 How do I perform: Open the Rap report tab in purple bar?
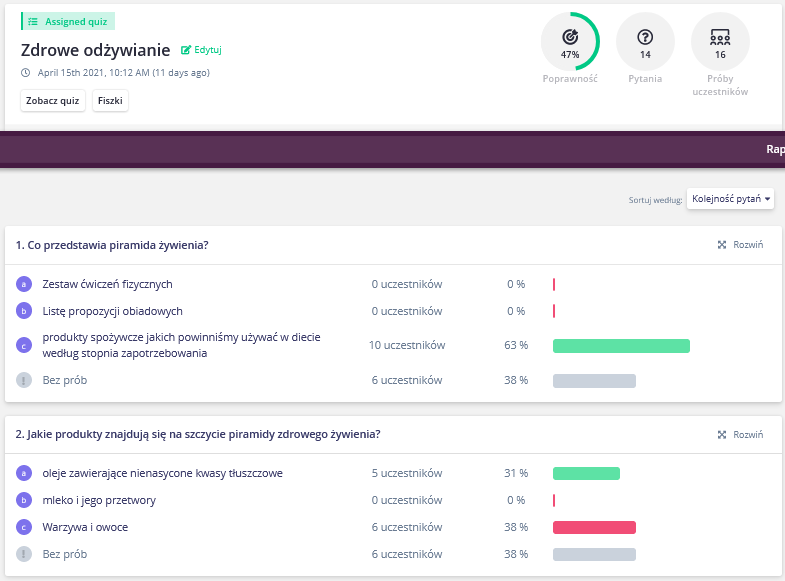point(775,149)
